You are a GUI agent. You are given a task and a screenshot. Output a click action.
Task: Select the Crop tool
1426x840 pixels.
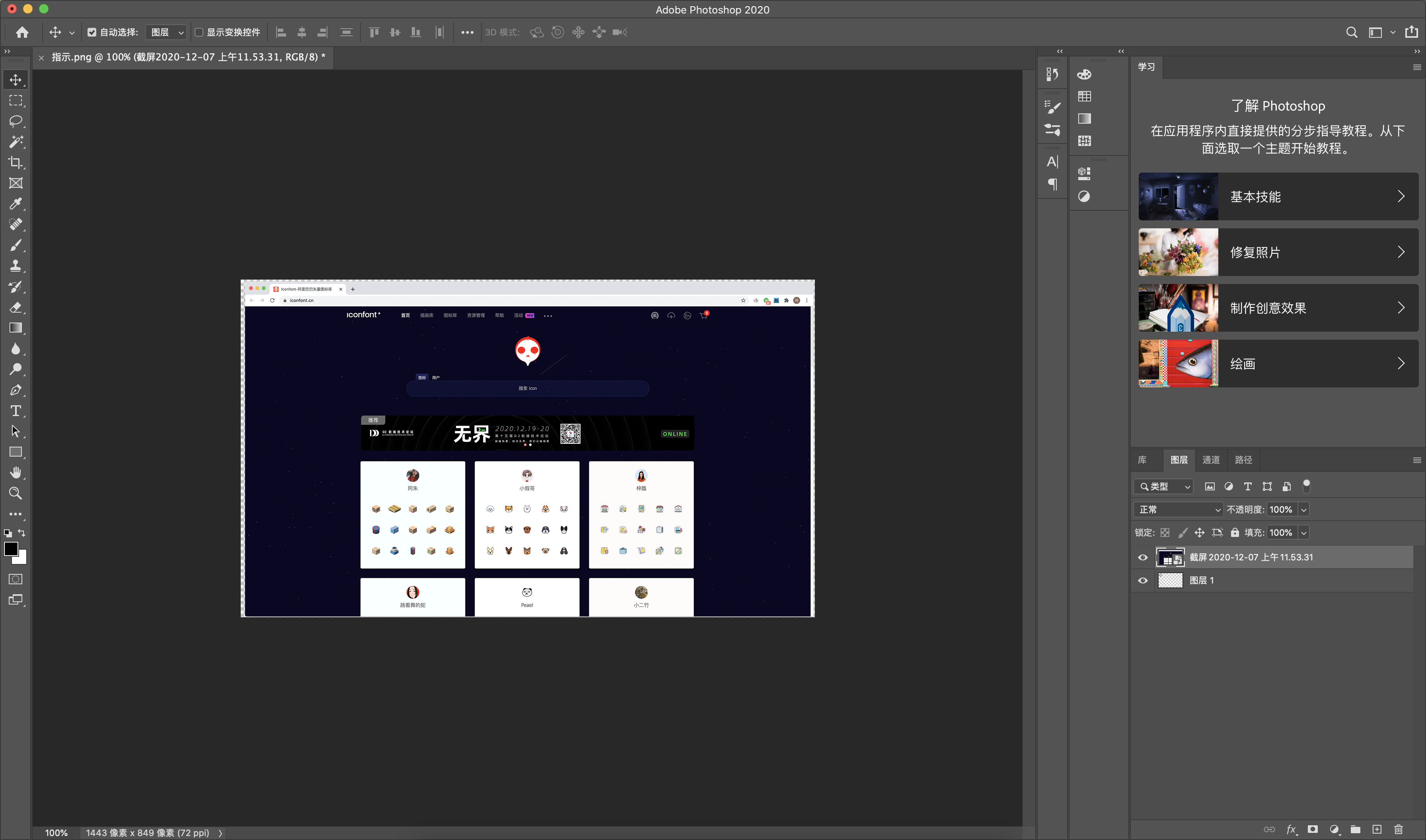[x=16, y=162]
